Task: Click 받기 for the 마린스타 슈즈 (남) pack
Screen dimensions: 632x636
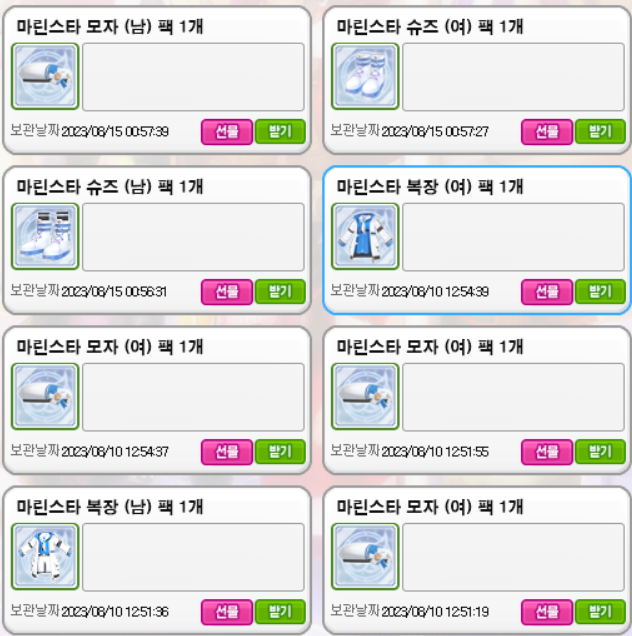Action: pos(280,292)
